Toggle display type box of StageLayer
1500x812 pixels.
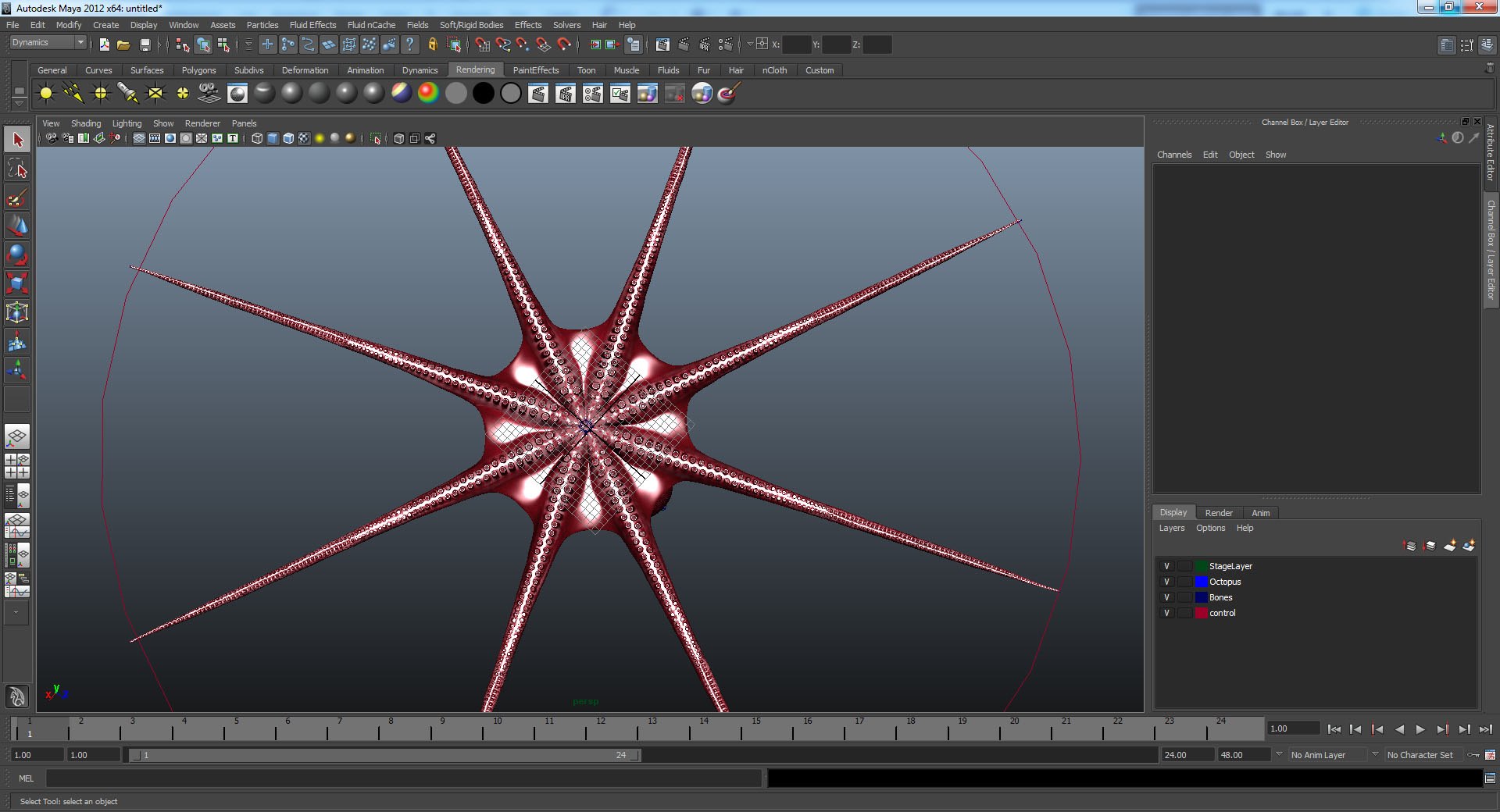tap(1184, 566)
